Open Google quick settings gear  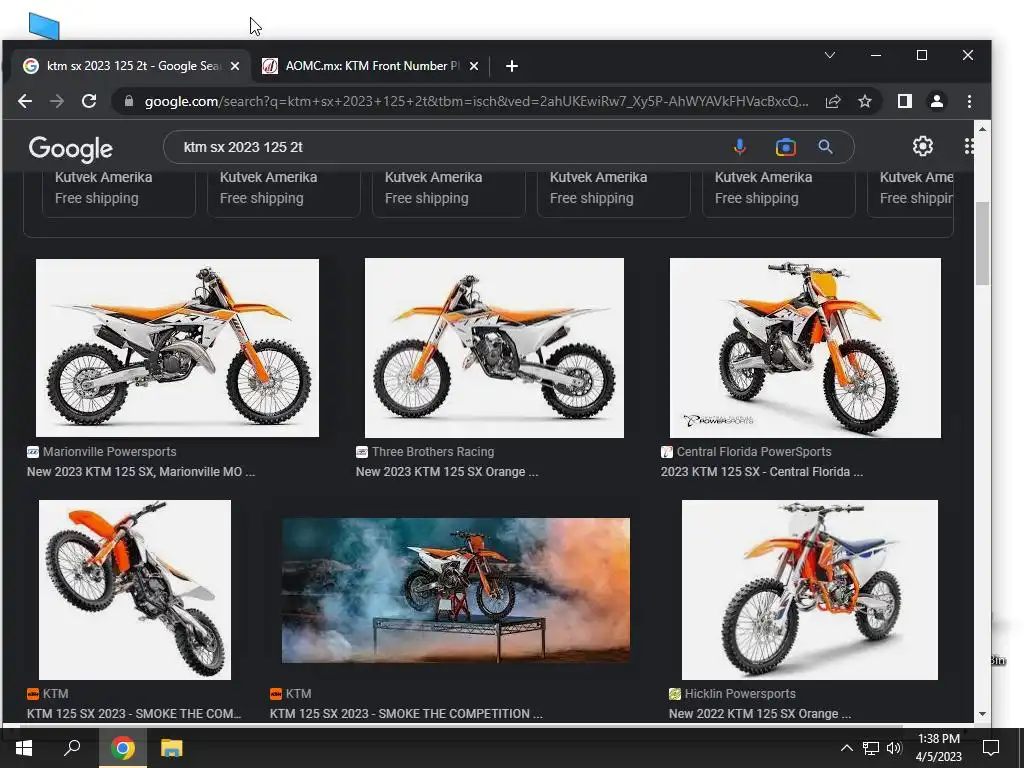click(922, 146)
